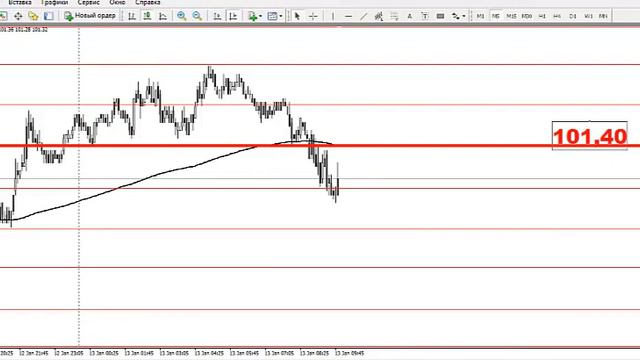Switch to M1 timeframe
The height and width of the screenshot is (360, 640).
point(480,16)
